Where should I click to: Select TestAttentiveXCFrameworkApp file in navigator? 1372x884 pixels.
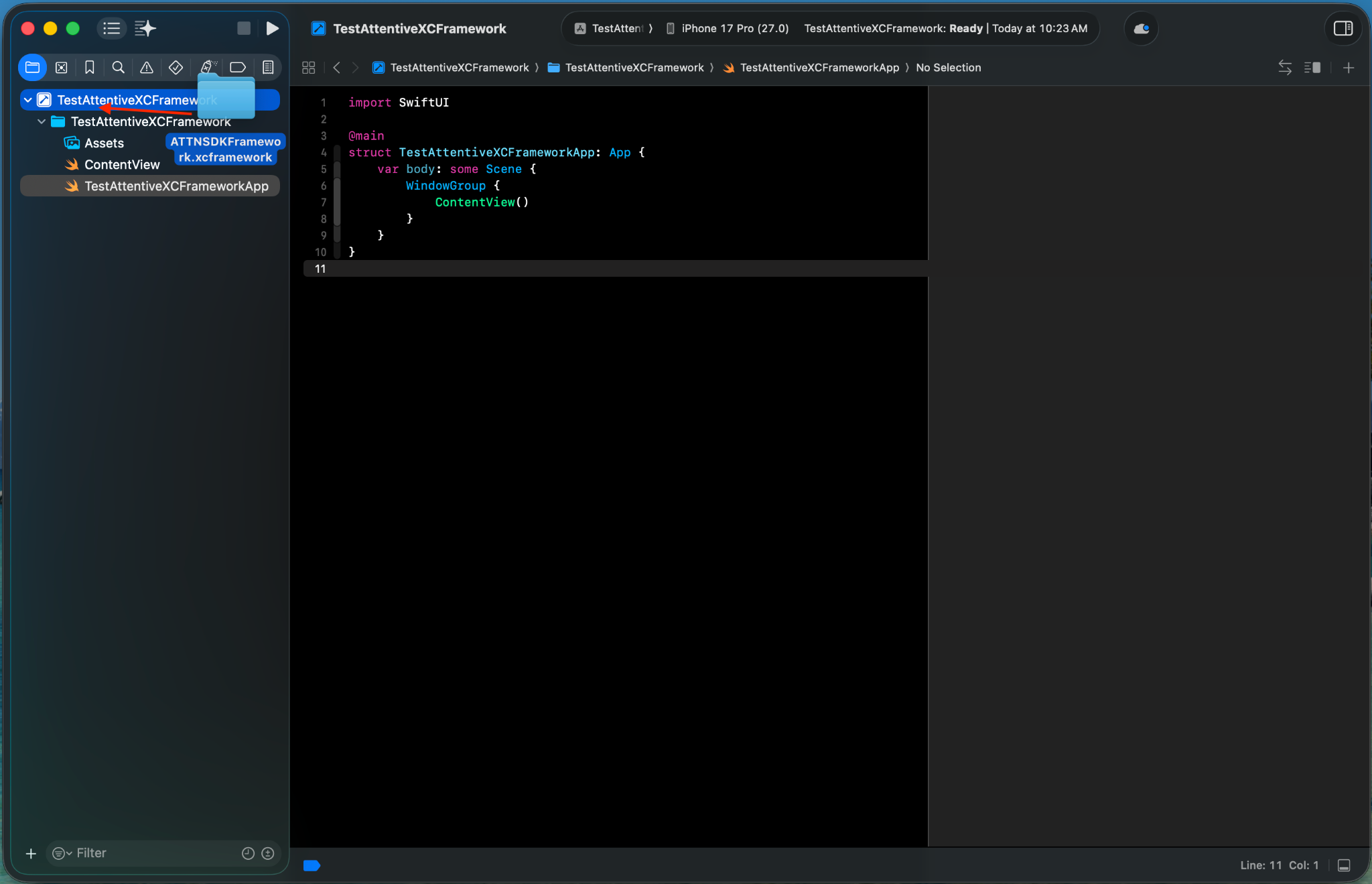click(150, 186)
